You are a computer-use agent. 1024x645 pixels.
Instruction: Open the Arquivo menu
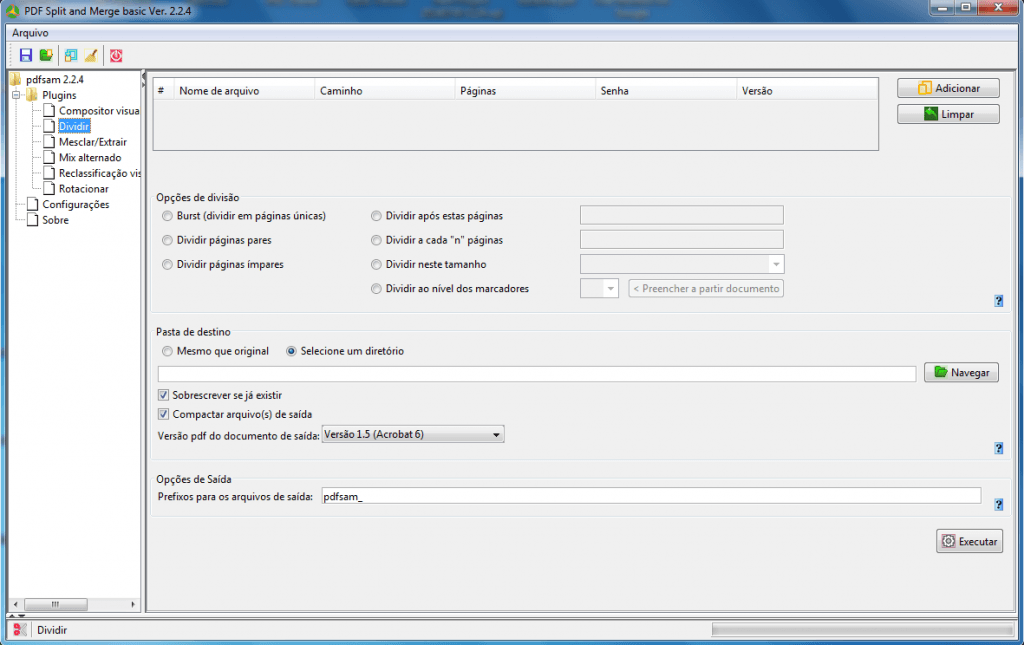[x=30, y=33]
